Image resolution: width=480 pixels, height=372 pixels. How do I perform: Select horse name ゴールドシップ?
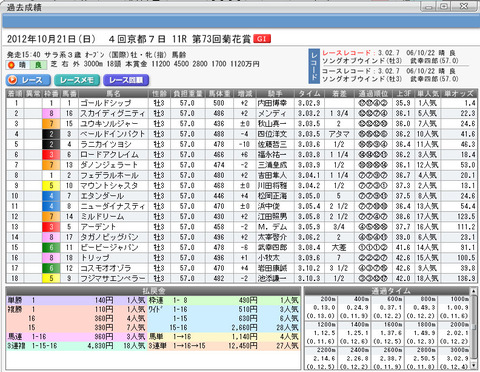(x=106, y=103)
